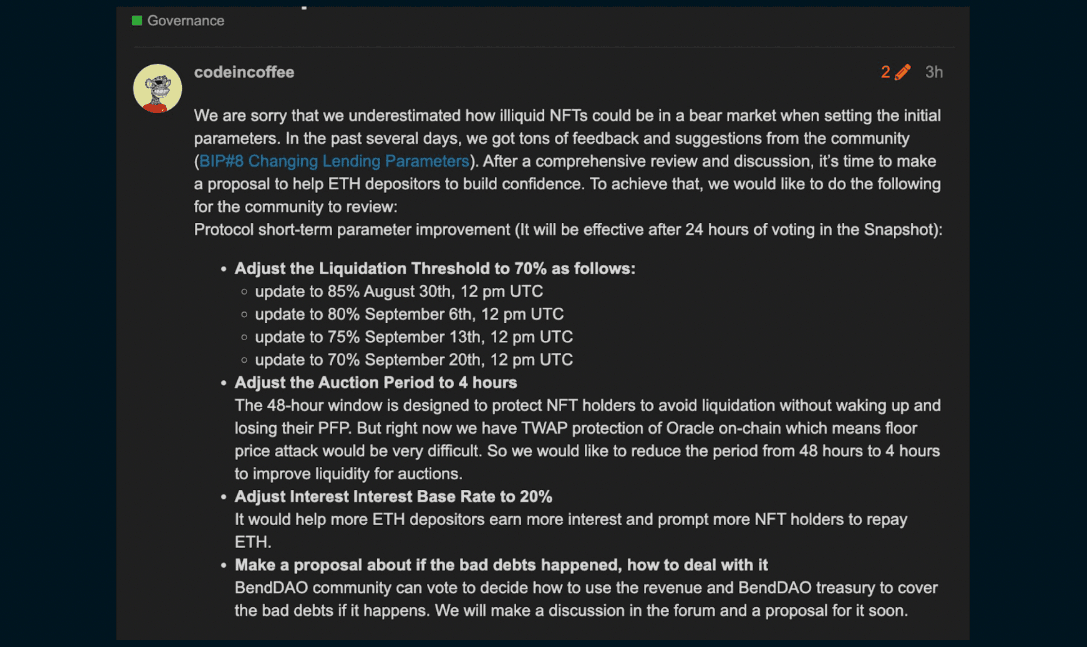Click the 'Protocol short-term parameter improvement' line
Image resolution: width=1087 pixels, height=647 pixels.
pyautogui.click(x=568, y=230)
